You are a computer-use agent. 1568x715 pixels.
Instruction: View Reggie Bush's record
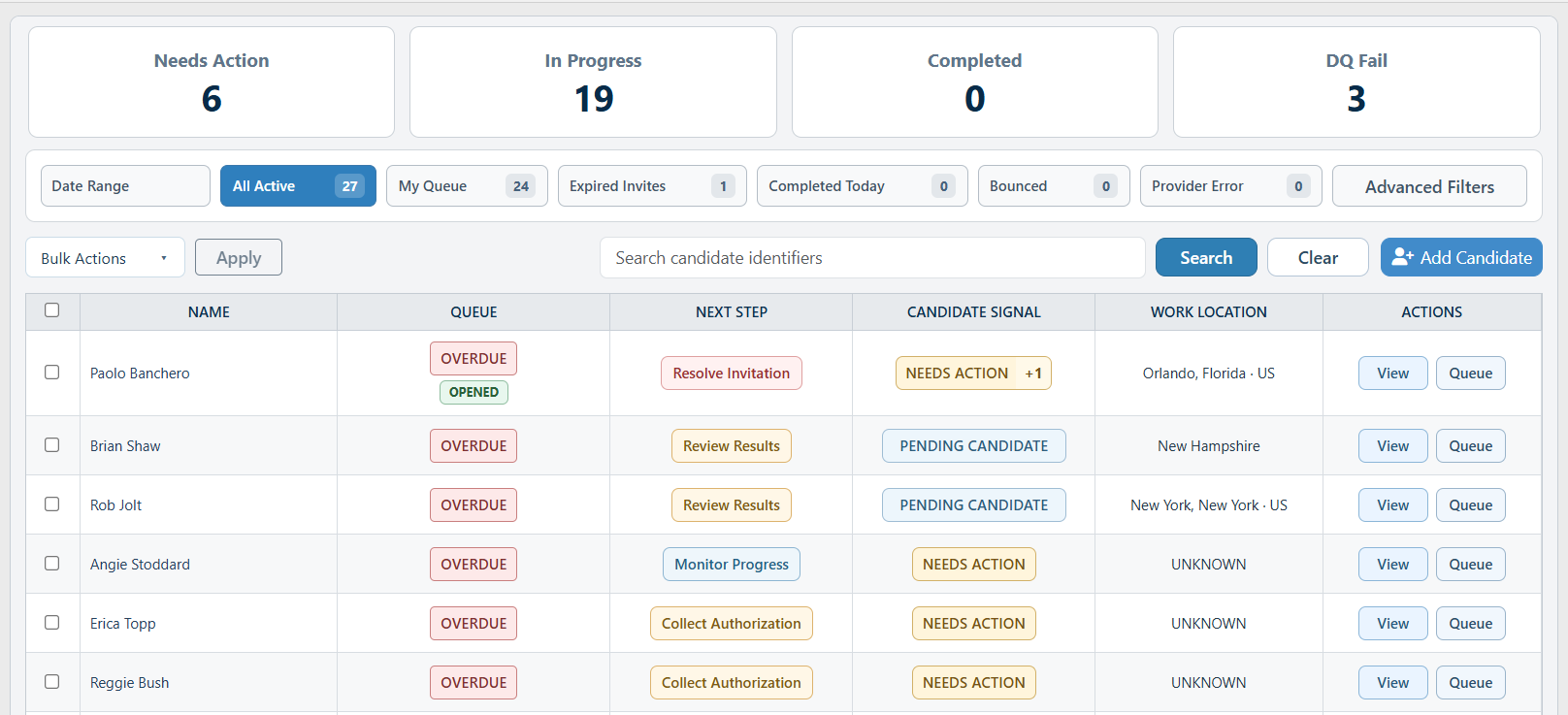(x=1393, y=683)
